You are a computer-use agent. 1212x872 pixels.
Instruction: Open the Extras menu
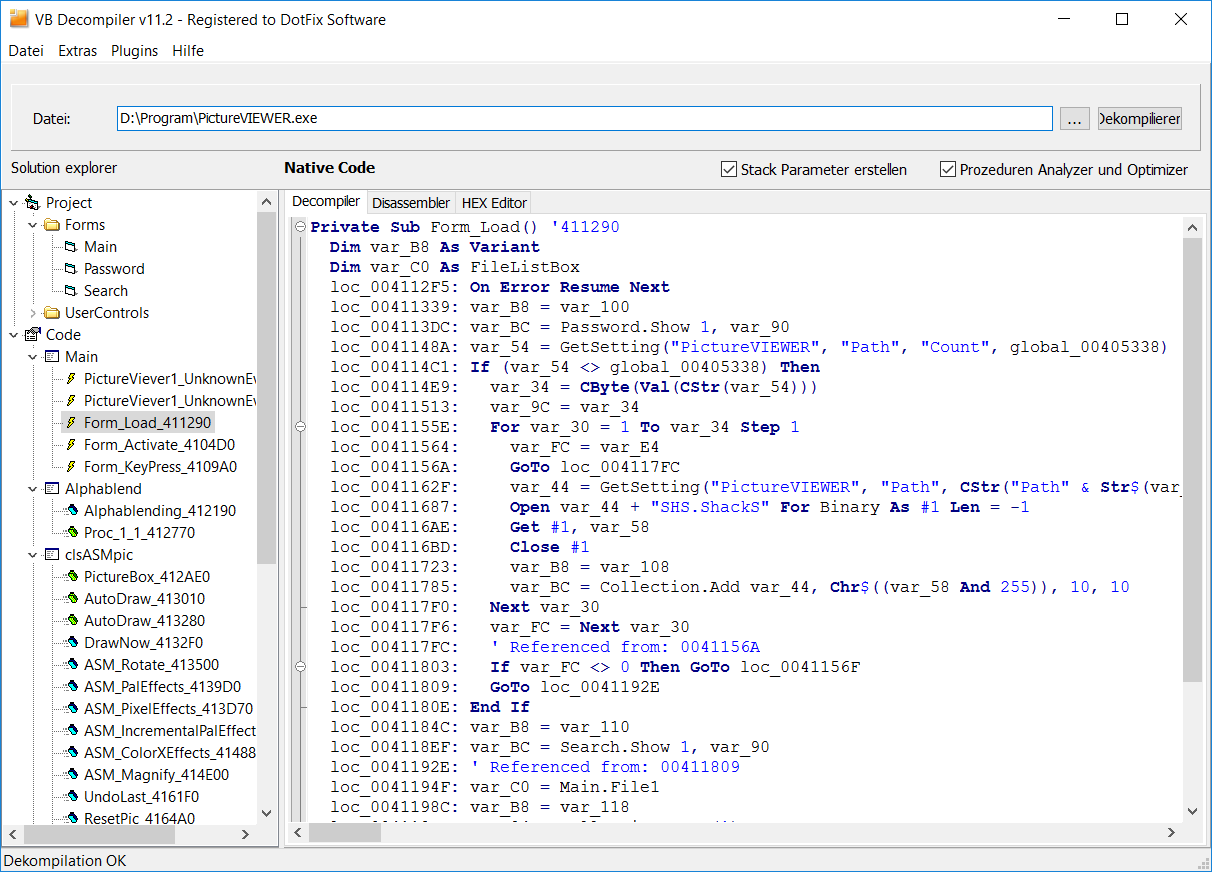pyautogui.click(x=78, y=51)
